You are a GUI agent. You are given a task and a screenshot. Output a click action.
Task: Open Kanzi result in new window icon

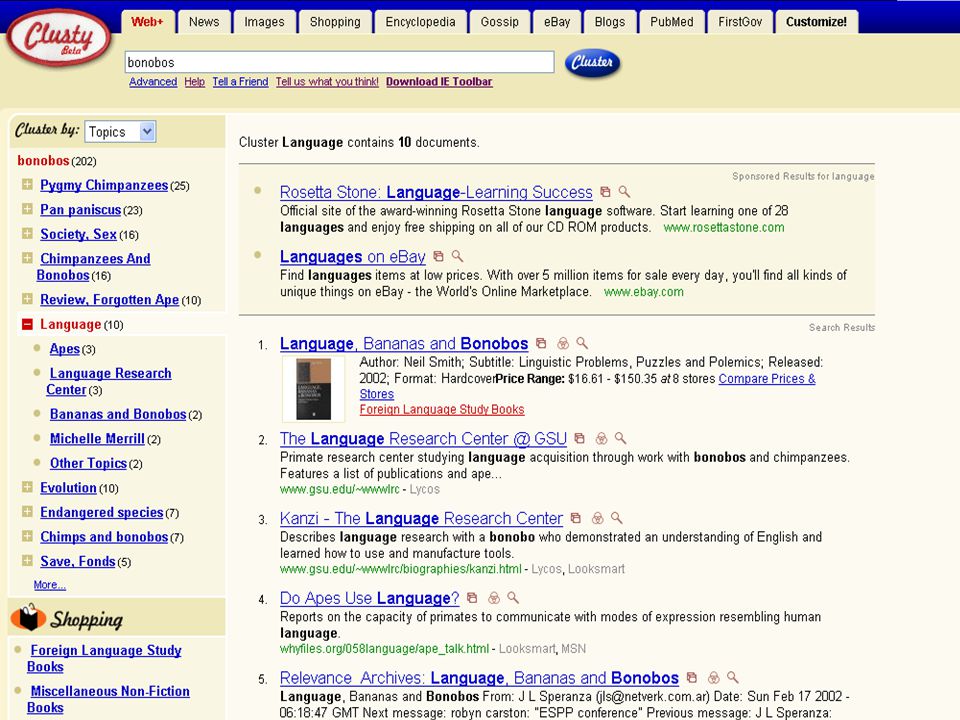(576, 518)
